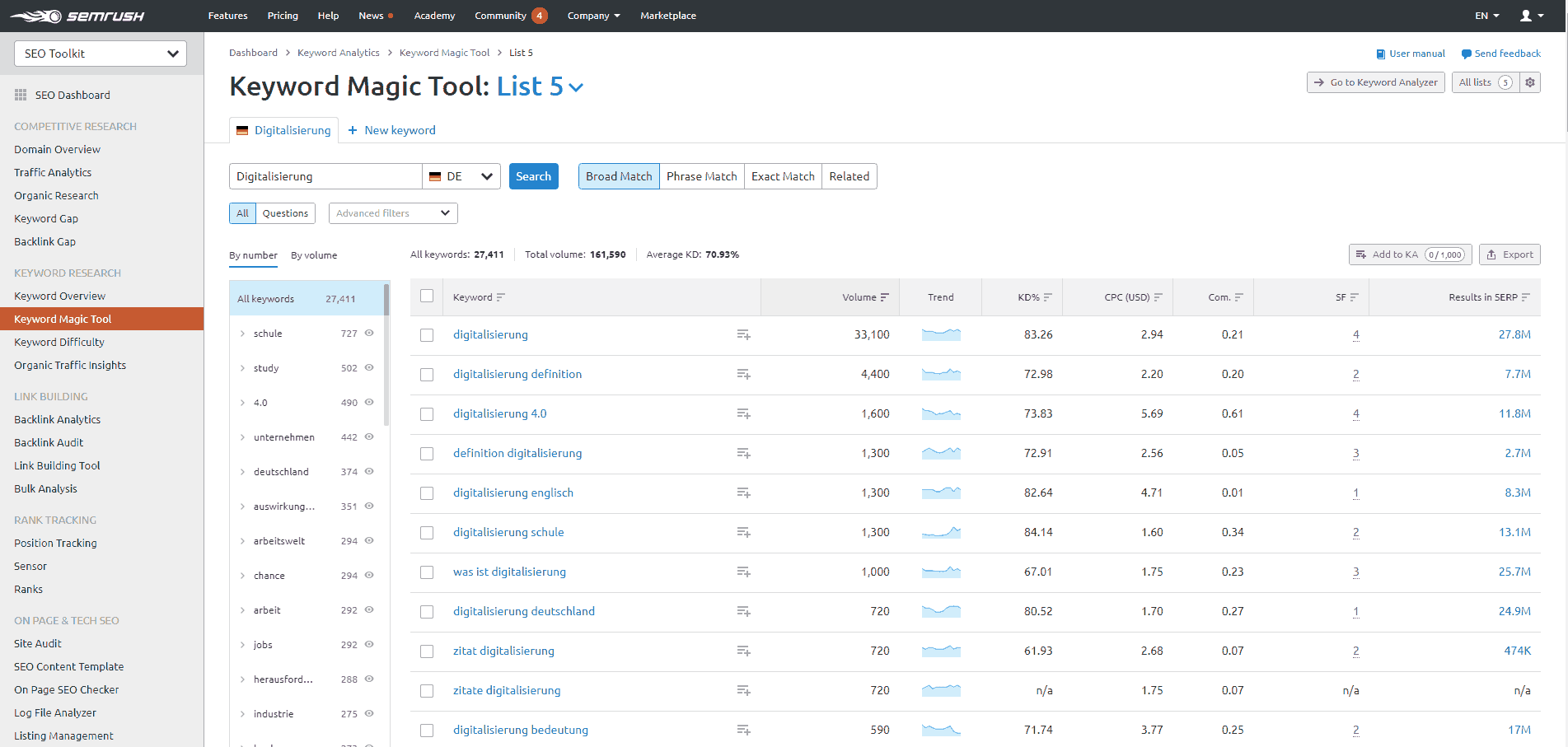Check the 'digitalisierung 4.0' row checkbox
This screenshot has width=1568, height=747.
[x=427, y=414]
